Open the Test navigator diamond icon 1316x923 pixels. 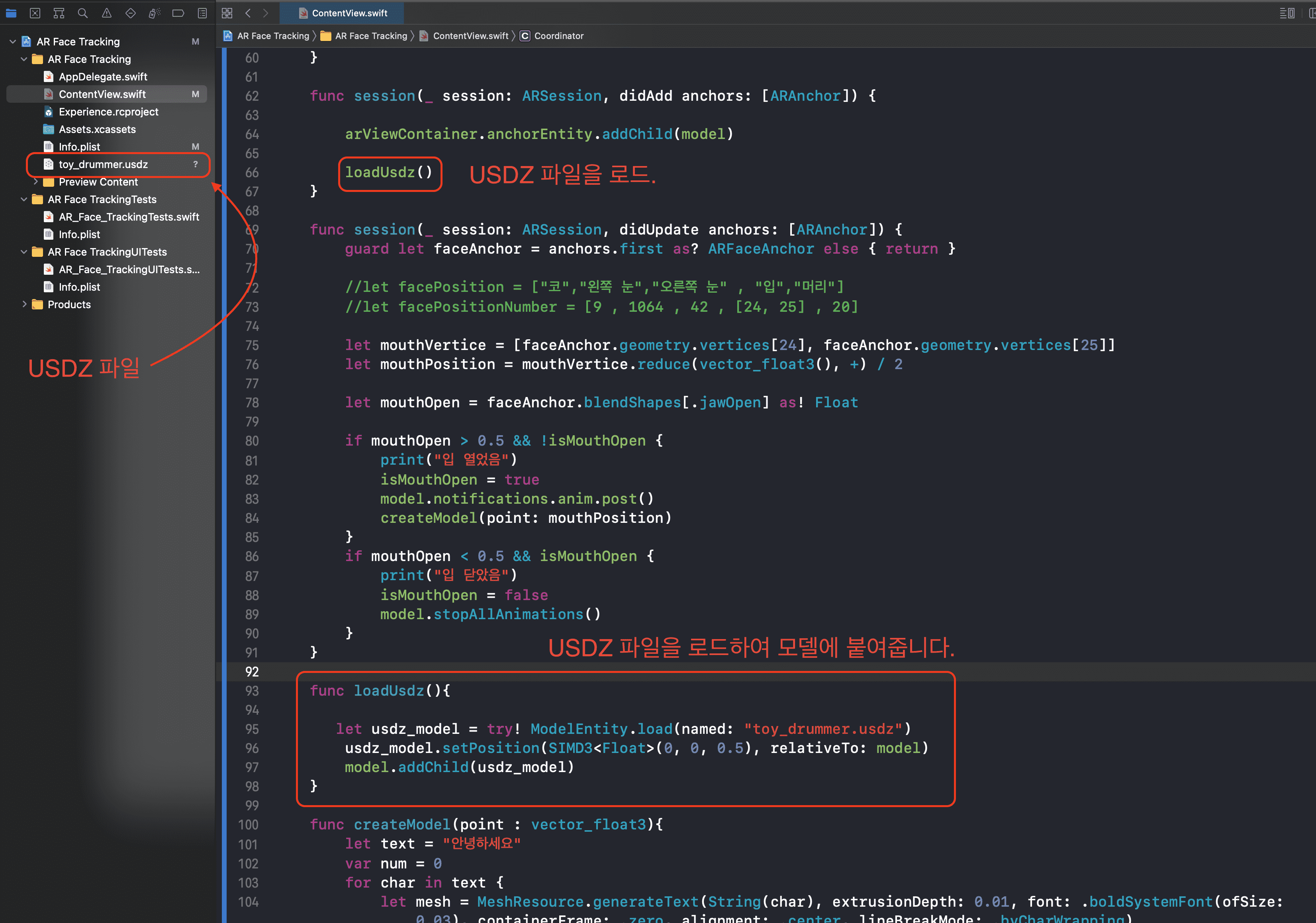(x=131, y=13)
